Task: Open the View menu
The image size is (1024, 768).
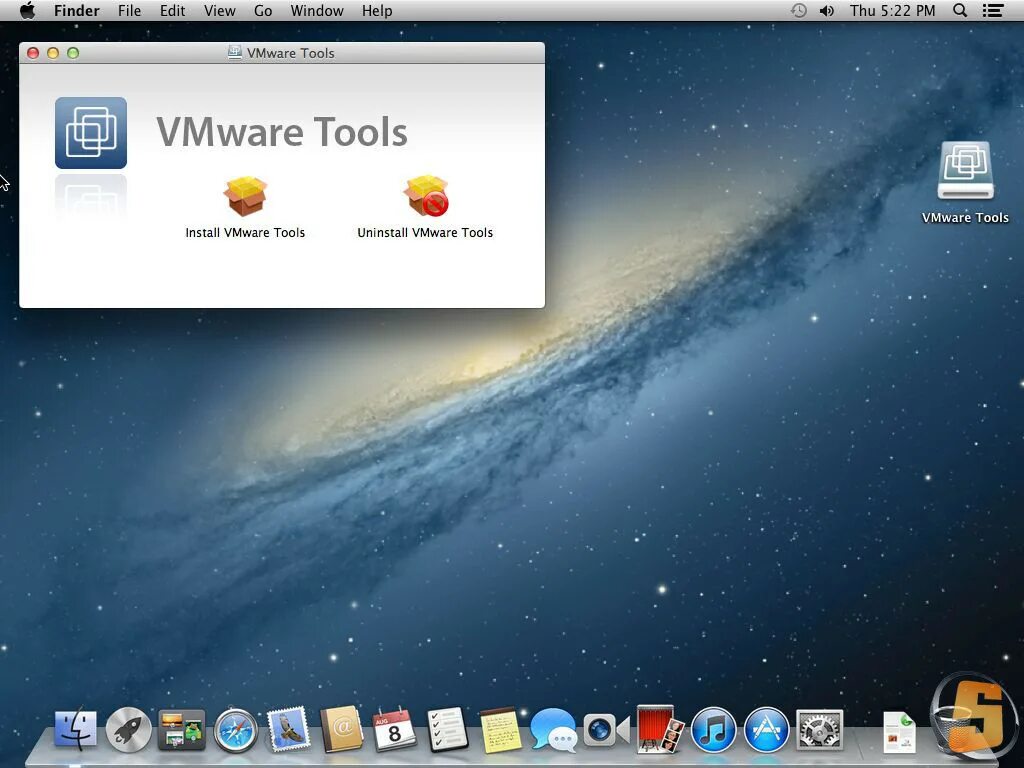Action: (219, 10)
